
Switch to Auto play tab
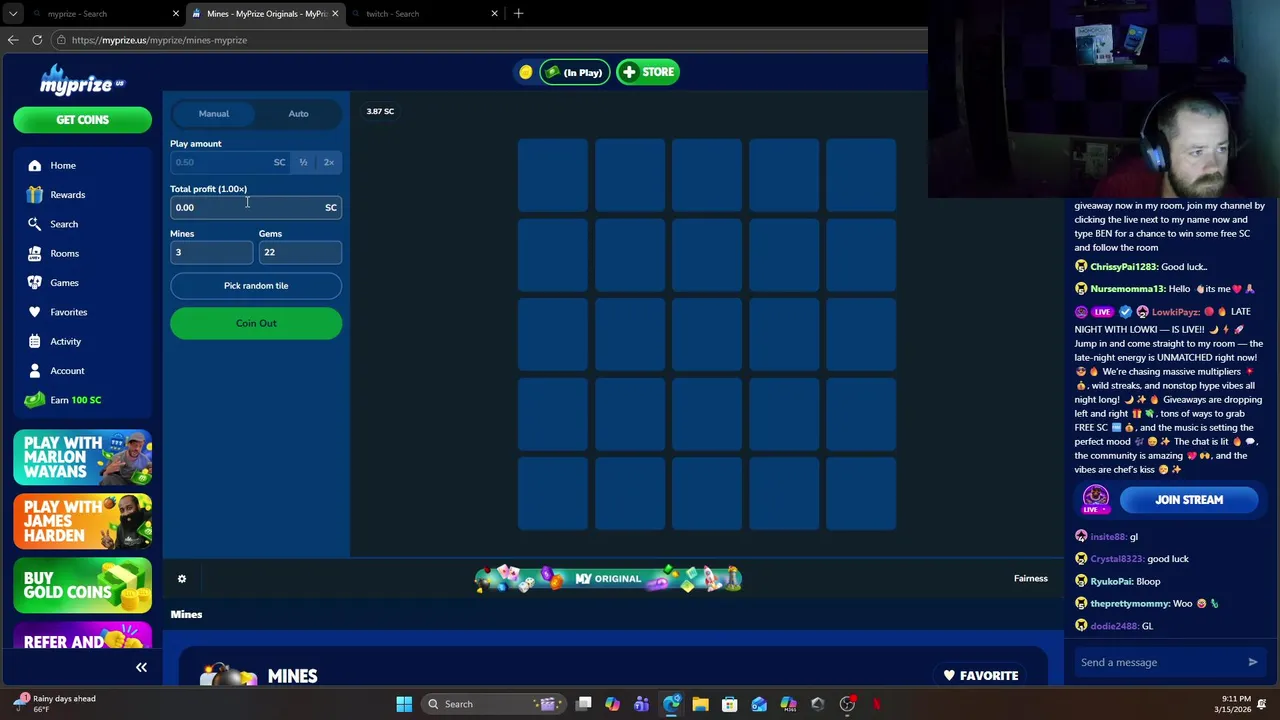(298, 113)
